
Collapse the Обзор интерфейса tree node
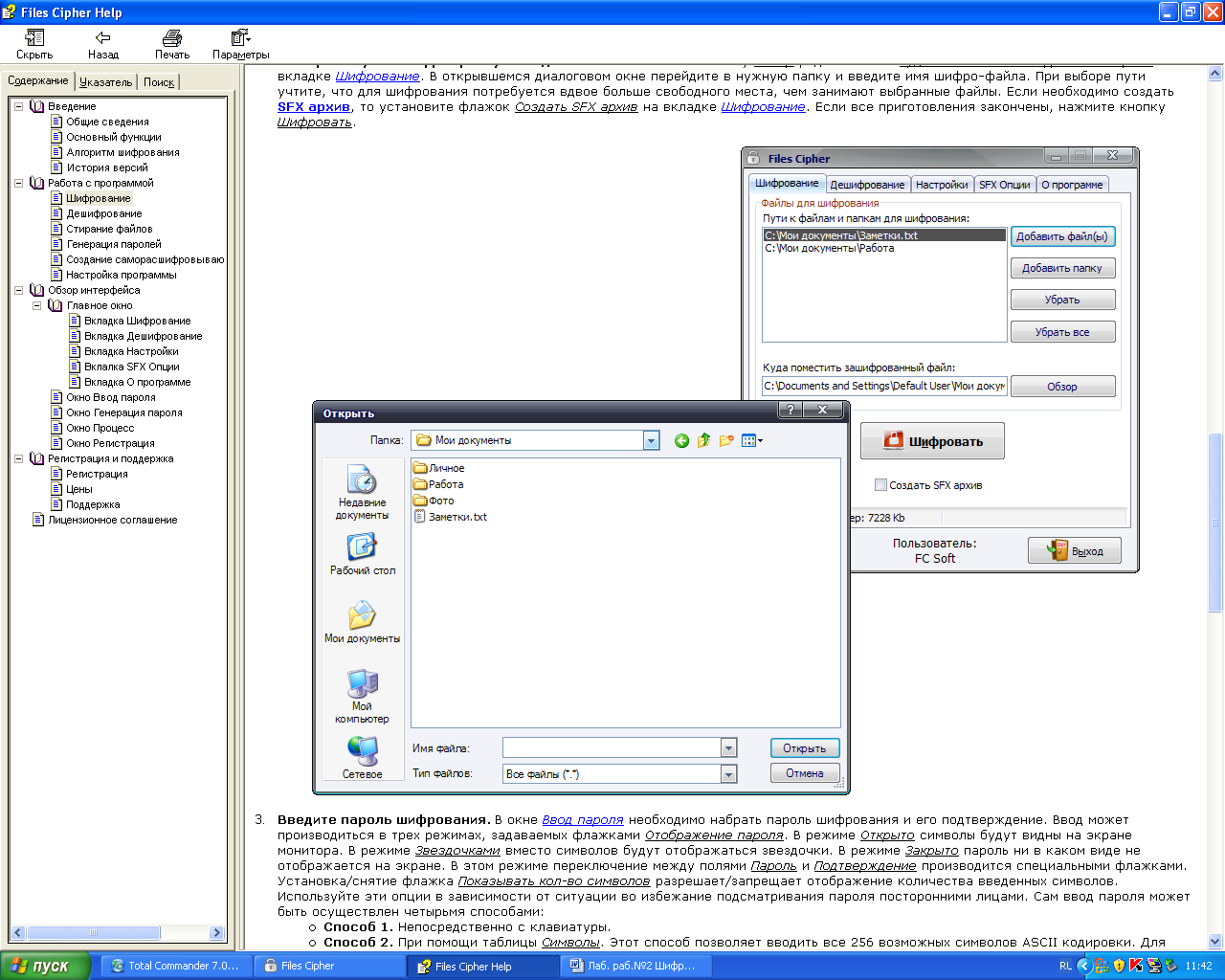pos(18,290)
